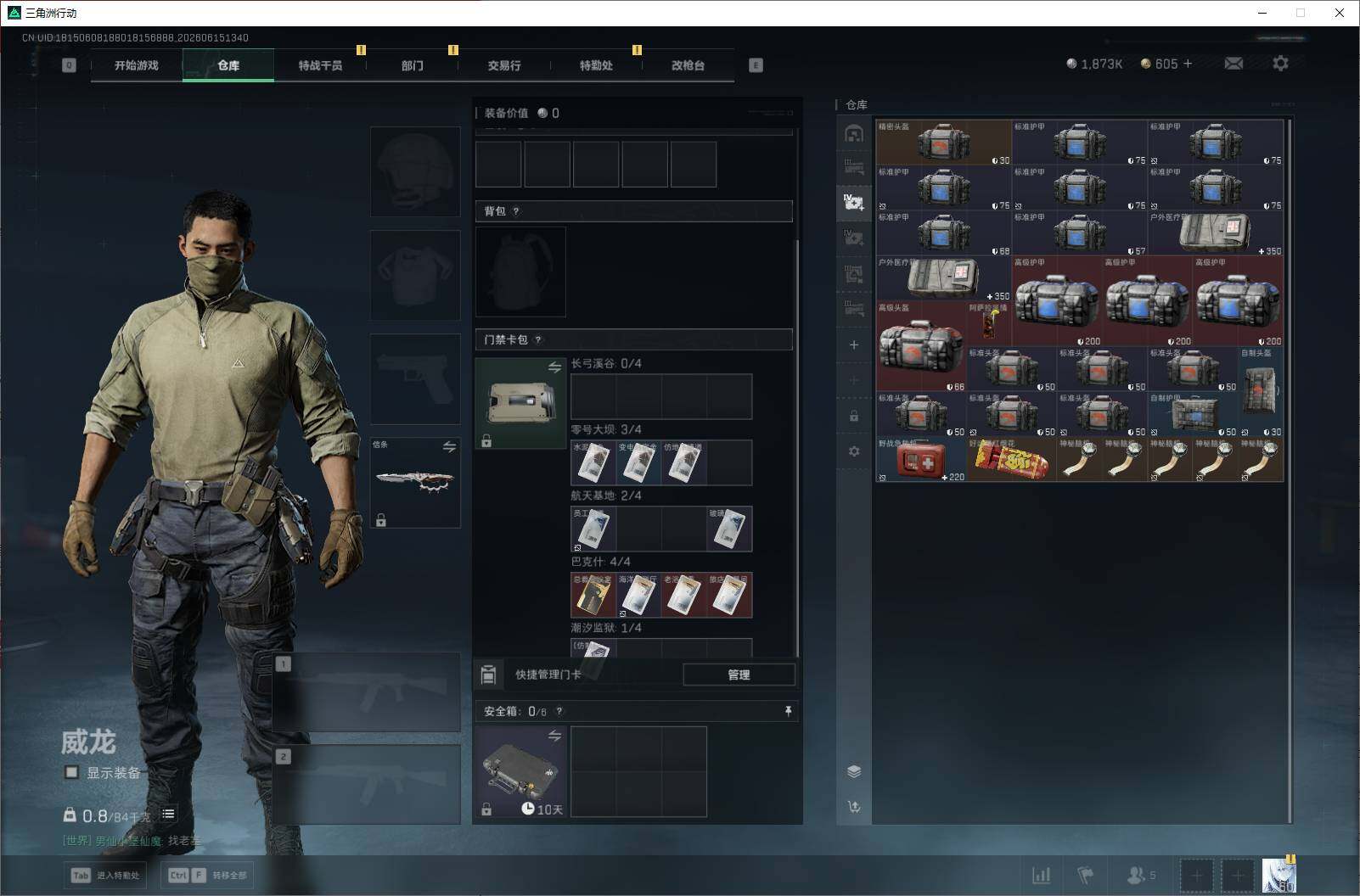This screenshot has height=896, width=1360.
Task: Click the Ctrl F 转移全部 button
Action: [x=207, y=875]
